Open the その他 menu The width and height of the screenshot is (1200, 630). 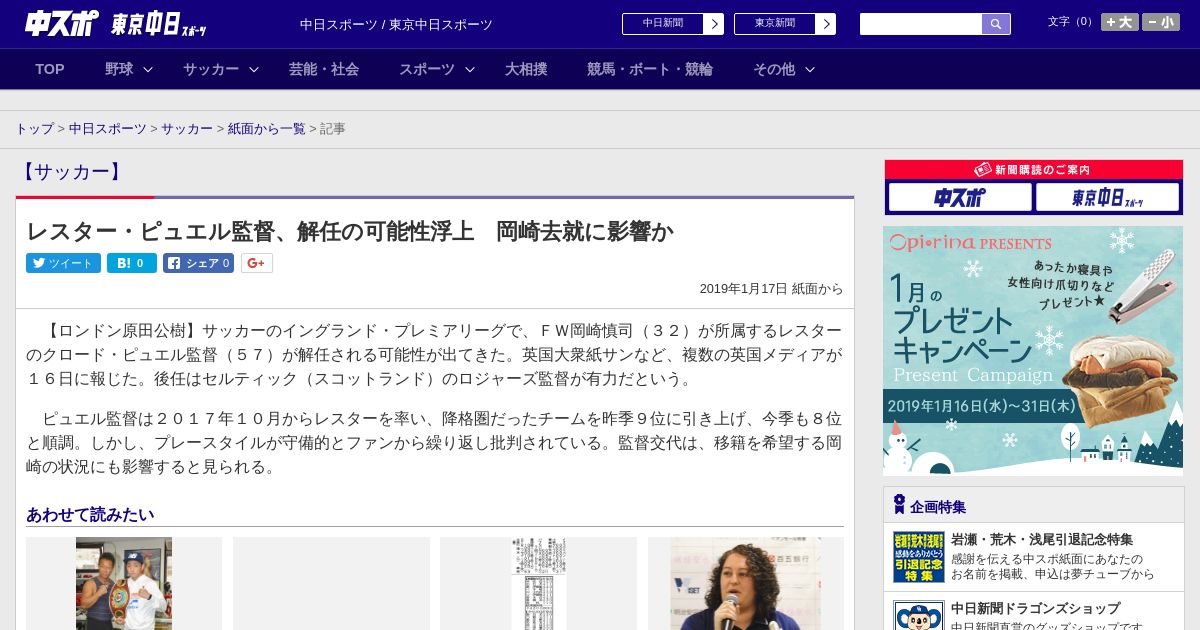pyautogui.click(x=774, y=69)
